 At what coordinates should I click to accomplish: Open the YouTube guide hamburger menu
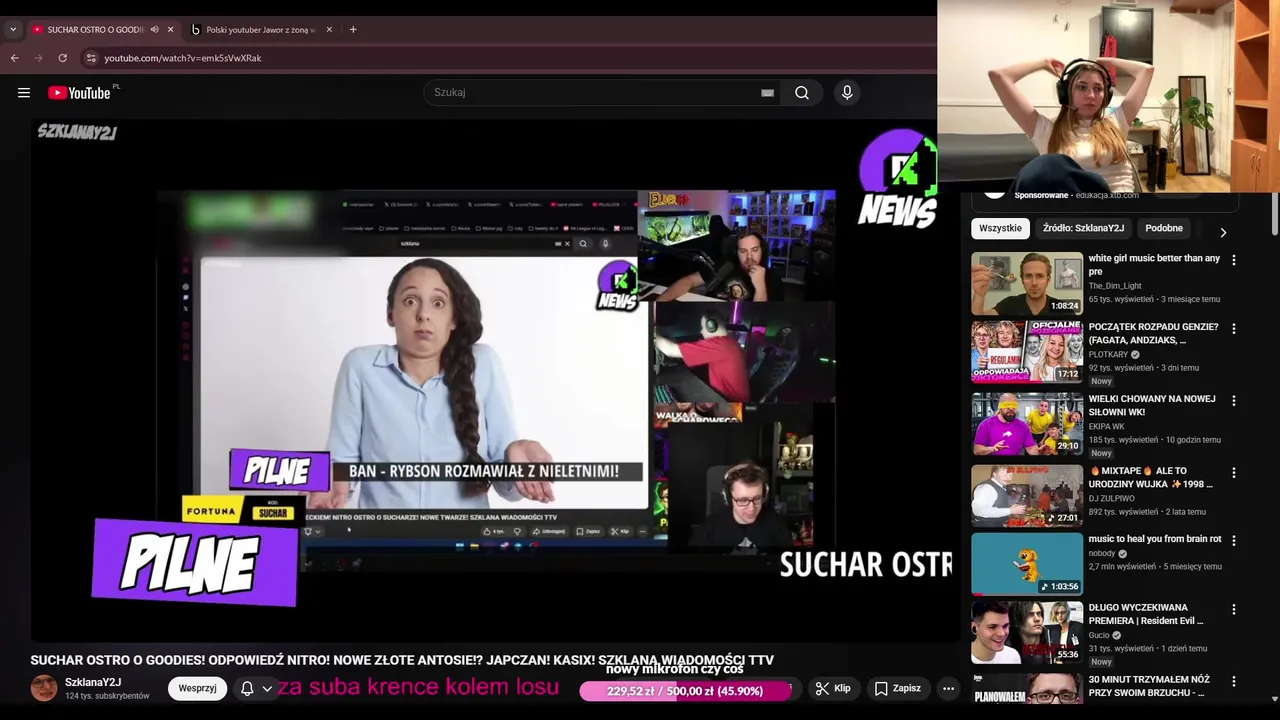pos(24,93)
